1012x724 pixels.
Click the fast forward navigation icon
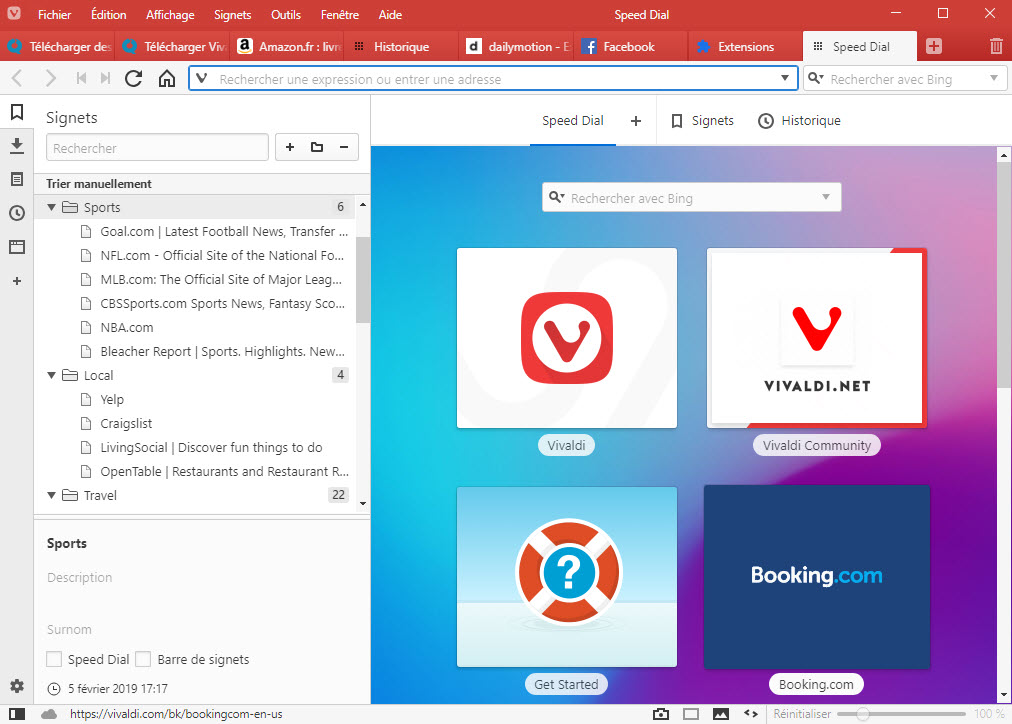click(x=105, y=79)
